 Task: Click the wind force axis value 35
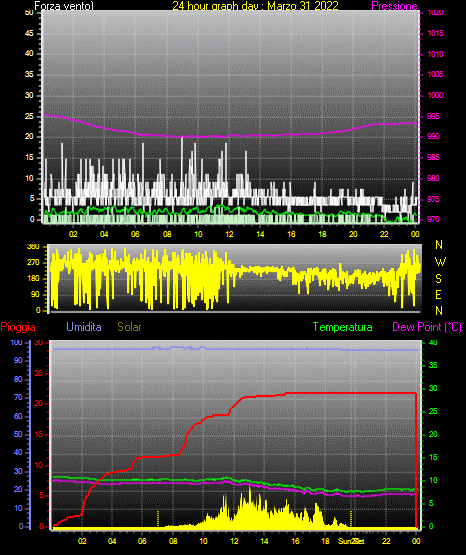[x=29, y=74]
